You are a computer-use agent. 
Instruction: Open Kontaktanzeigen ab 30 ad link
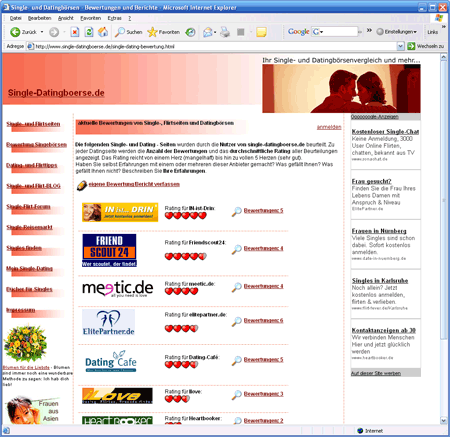(384, 330)
